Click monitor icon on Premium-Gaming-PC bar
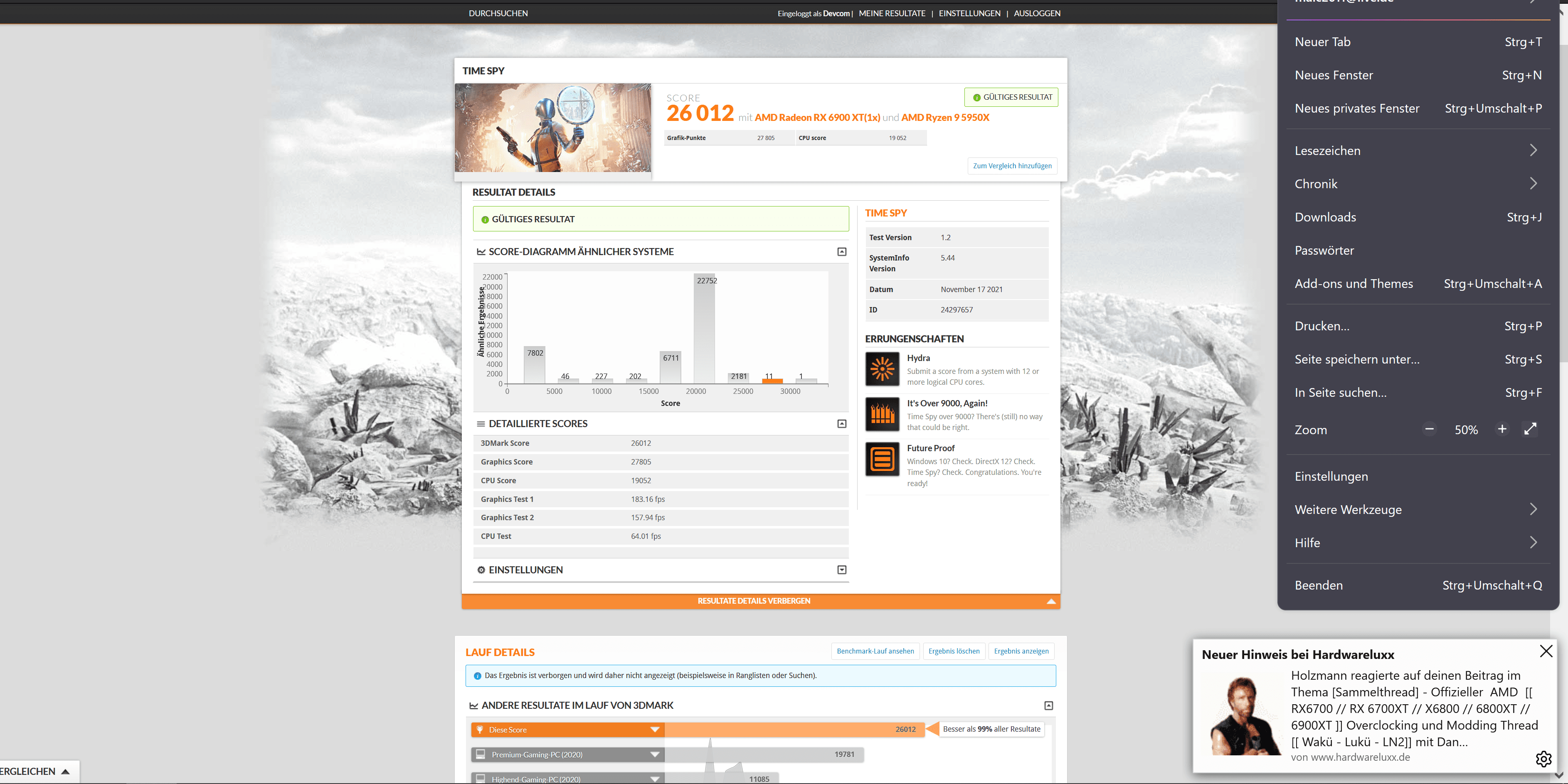Screen dimensions: 1568x784 [x=480, y=754]
